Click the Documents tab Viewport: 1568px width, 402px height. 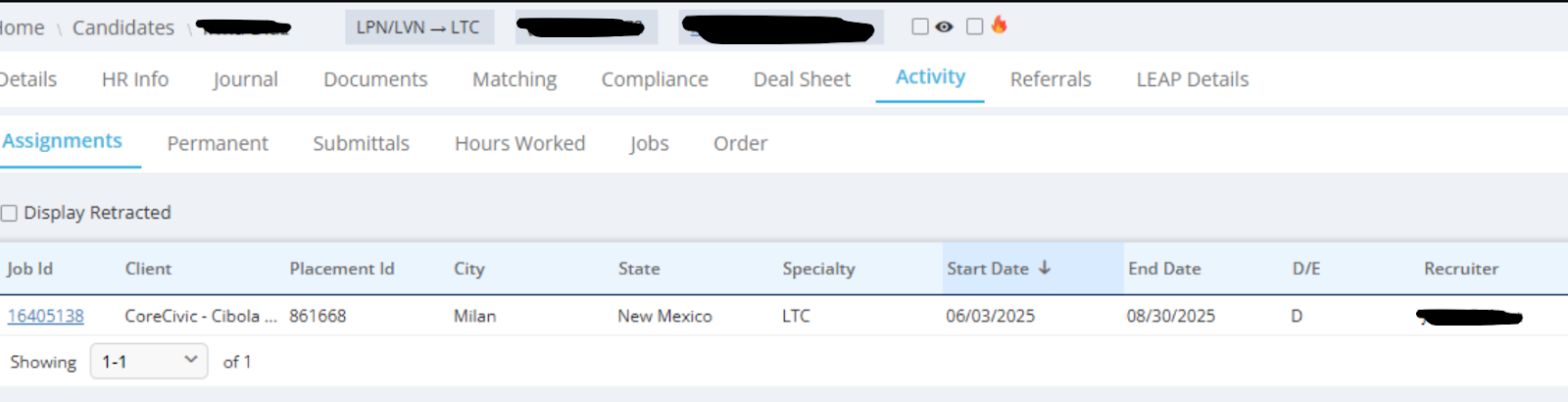(x=375, y=79)
